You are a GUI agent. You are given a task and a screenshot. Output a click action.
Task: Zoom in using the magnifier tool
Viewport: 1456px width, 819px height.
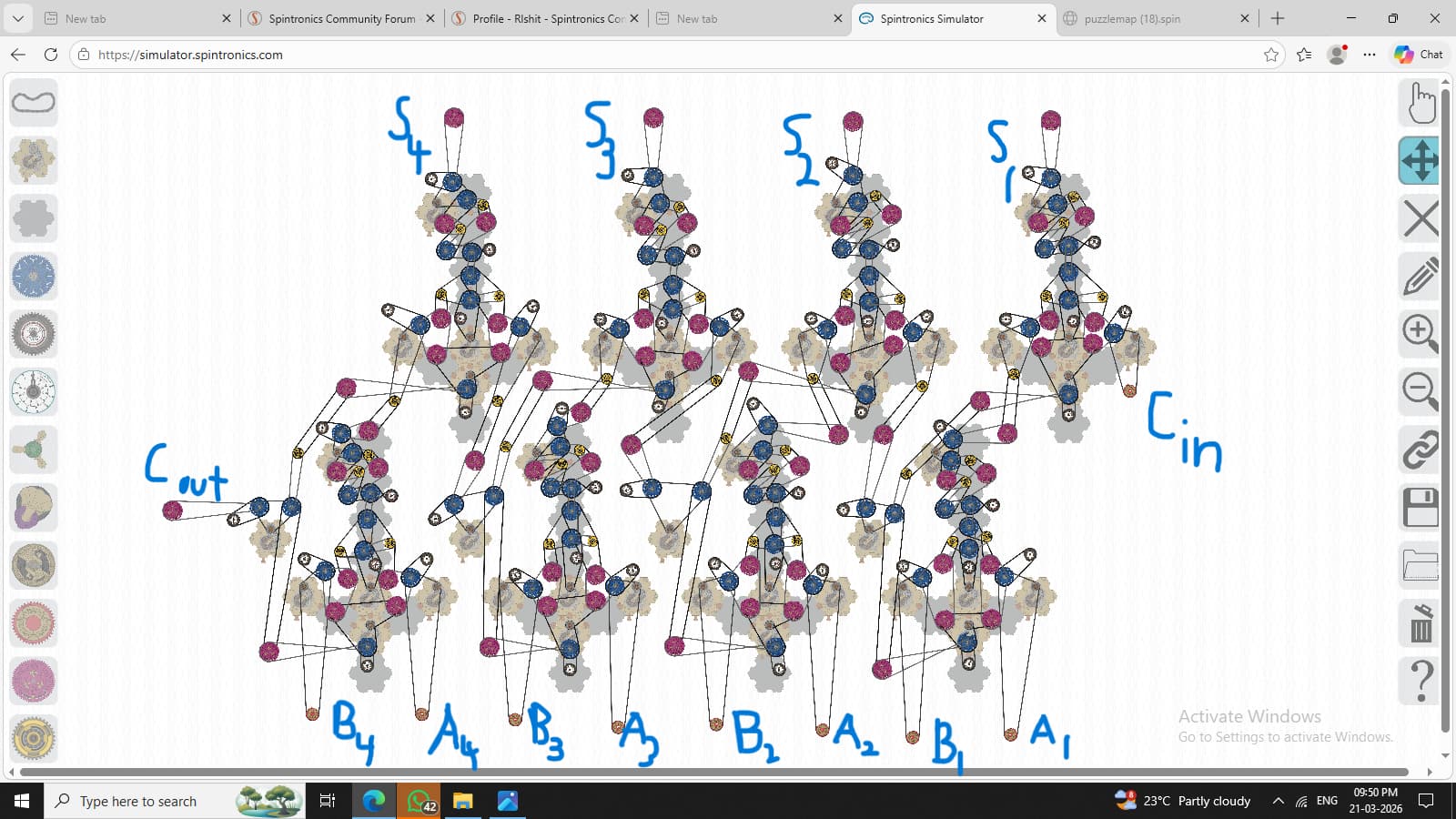coord(1419,334)
